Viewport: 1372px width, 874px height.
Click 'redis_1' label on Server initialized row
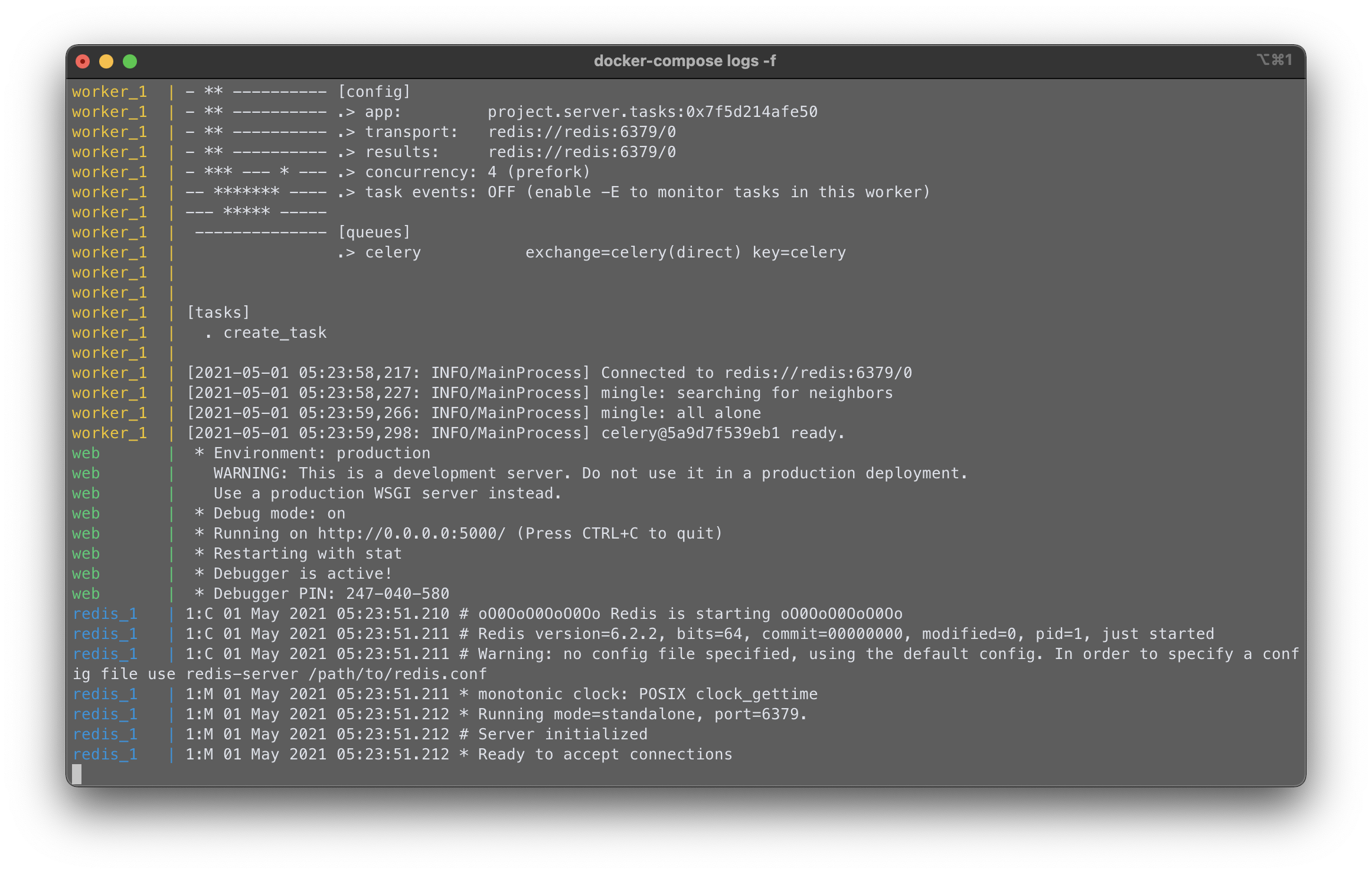105,735
